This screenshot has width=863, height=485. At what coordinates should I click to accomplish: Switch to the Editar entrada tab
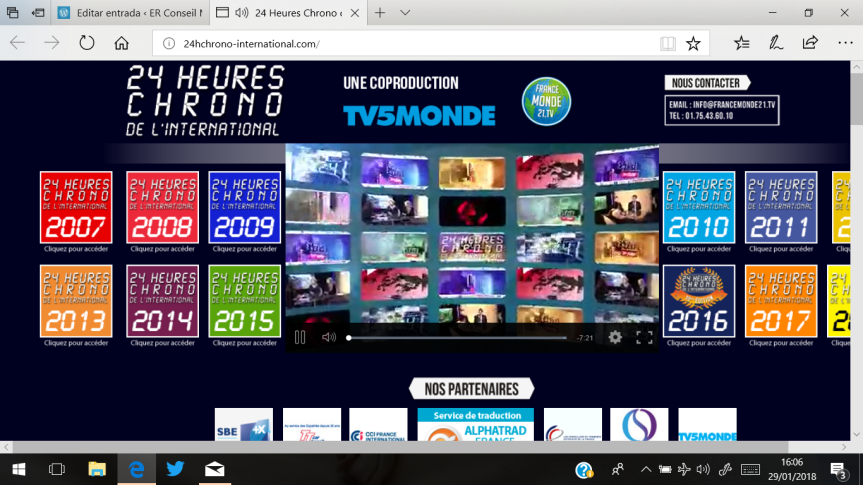[130, 13]
